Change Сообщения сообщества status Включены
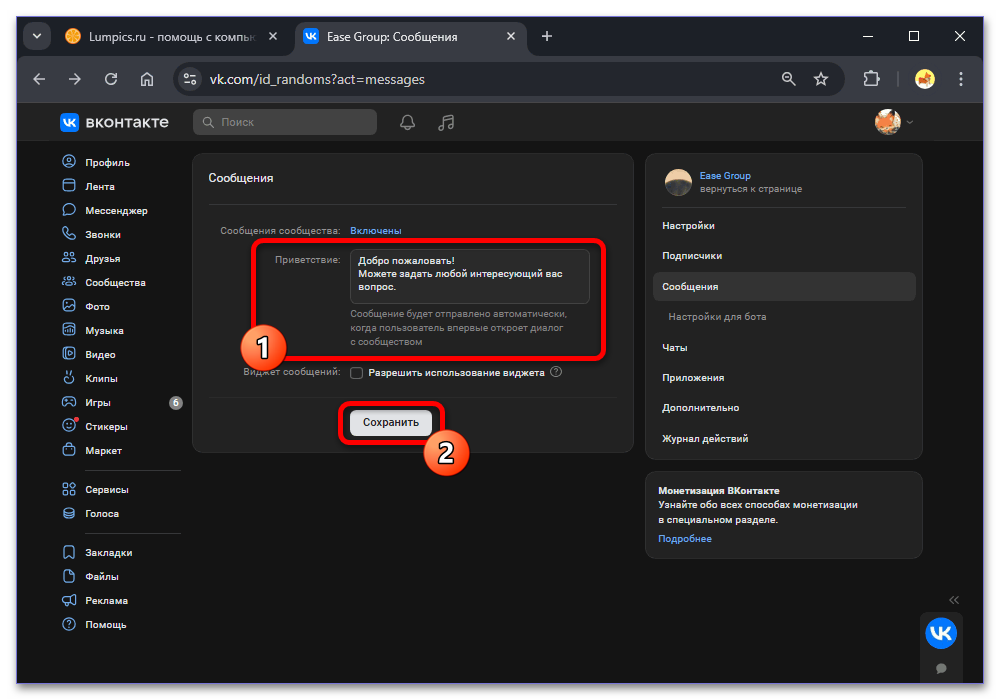 click(x=376, y=231)
